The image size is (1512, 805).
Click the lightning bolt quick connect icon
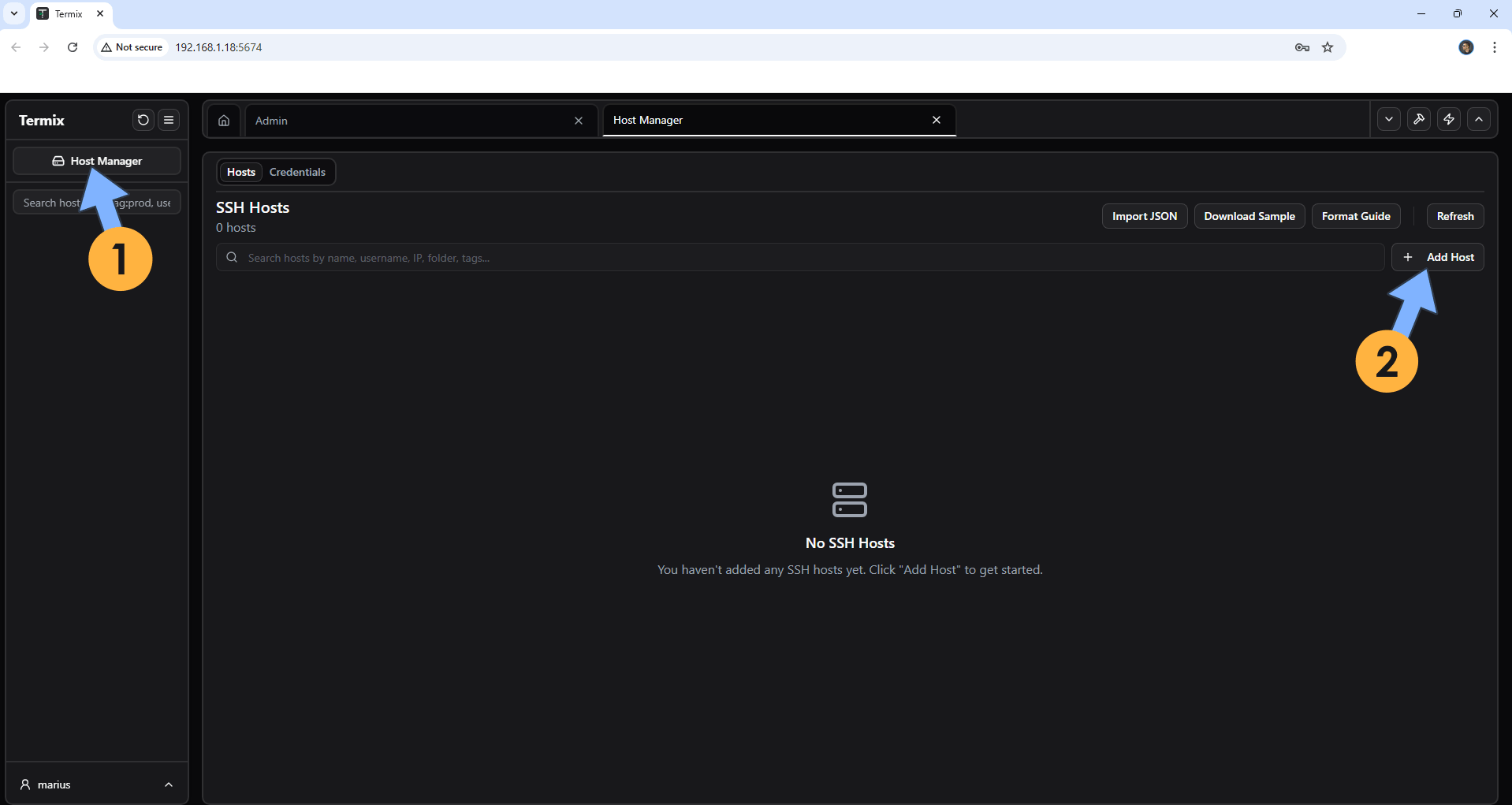tap(1449, 120)
